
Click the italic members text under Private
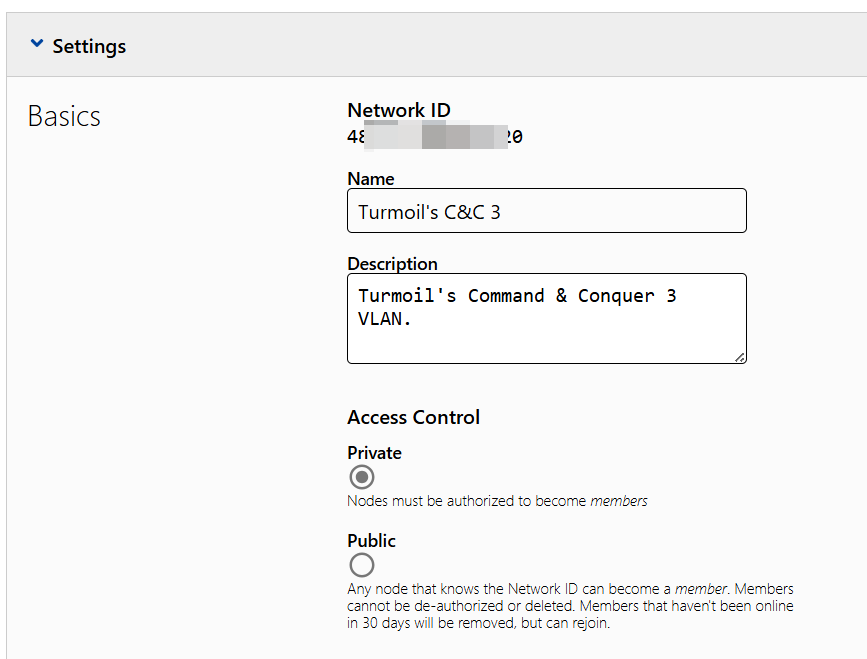point(619,500)
